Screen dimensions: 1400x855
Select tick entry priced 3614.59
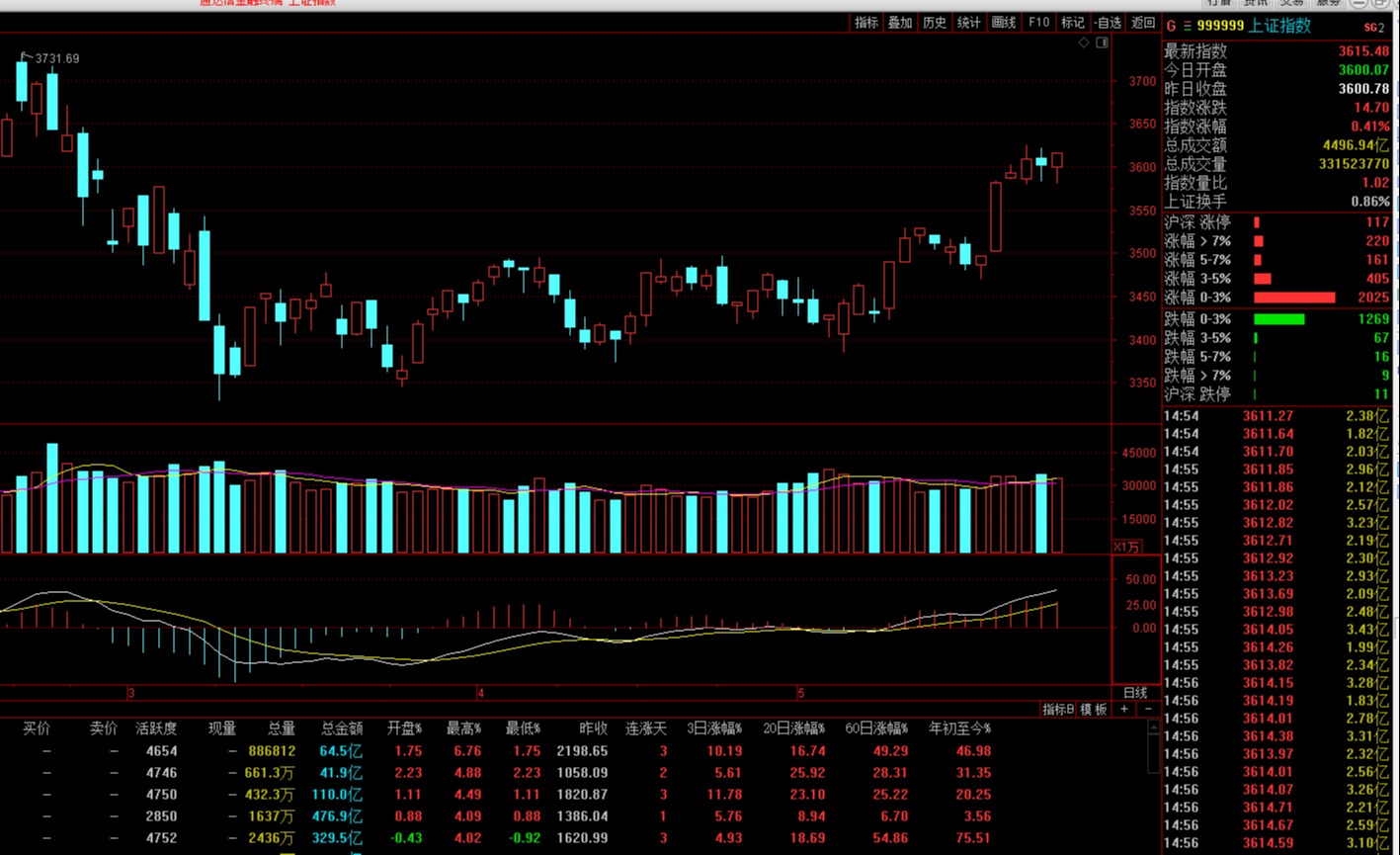click(1276, 843)
